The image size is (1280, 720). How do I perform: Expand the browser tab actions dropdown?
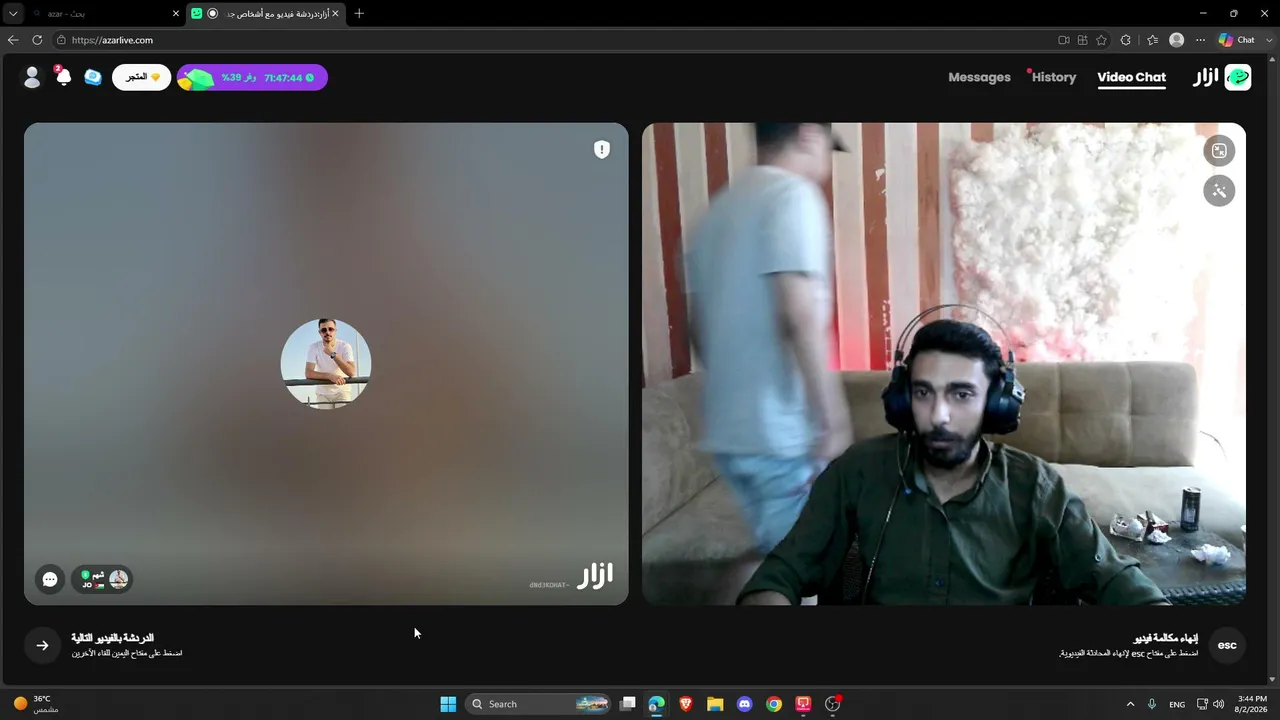[13, 13]
